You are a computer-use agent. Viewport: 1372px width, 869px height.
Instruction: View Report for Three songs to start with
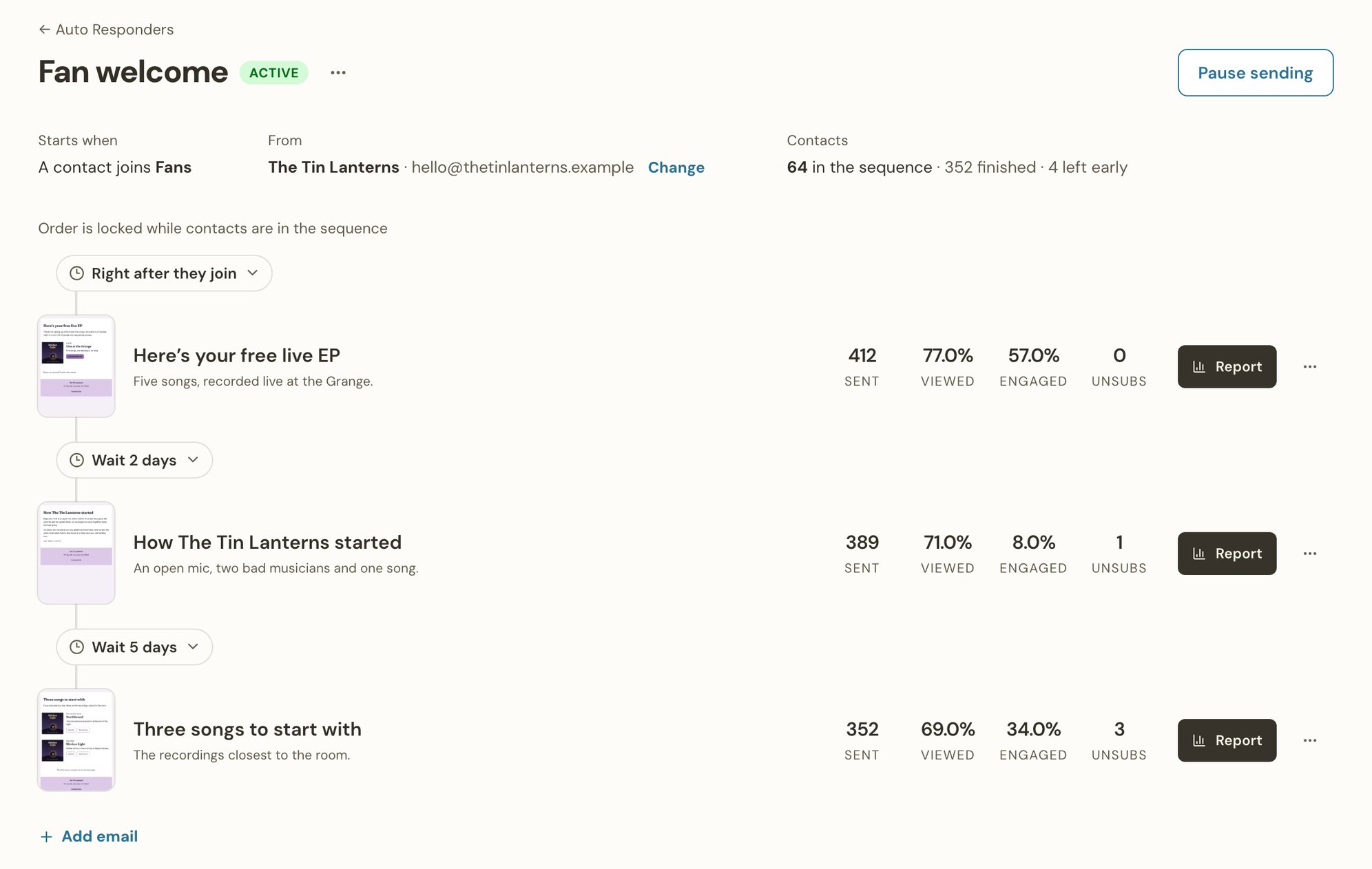[x=1227, y=740]
